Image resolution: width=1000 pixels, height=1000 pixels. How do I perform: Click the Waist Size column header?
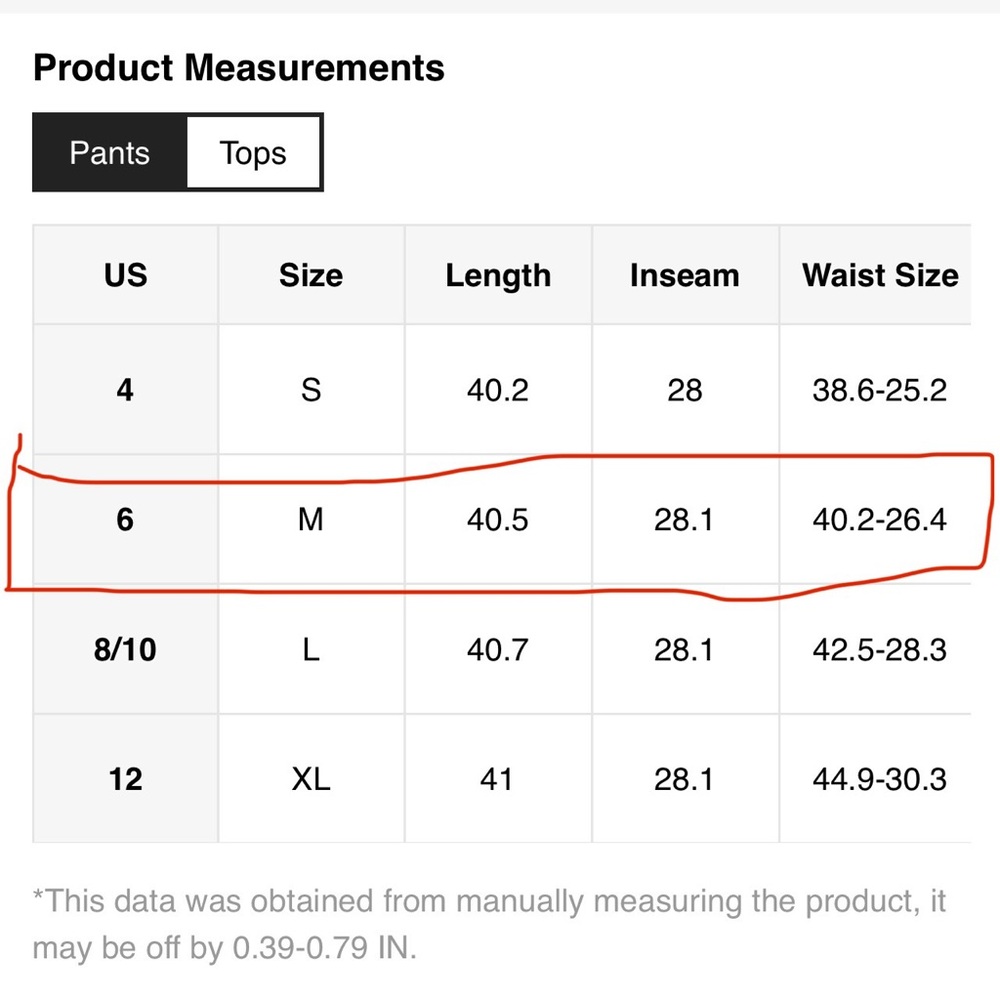pyautogui.click(x=880, y=275)
